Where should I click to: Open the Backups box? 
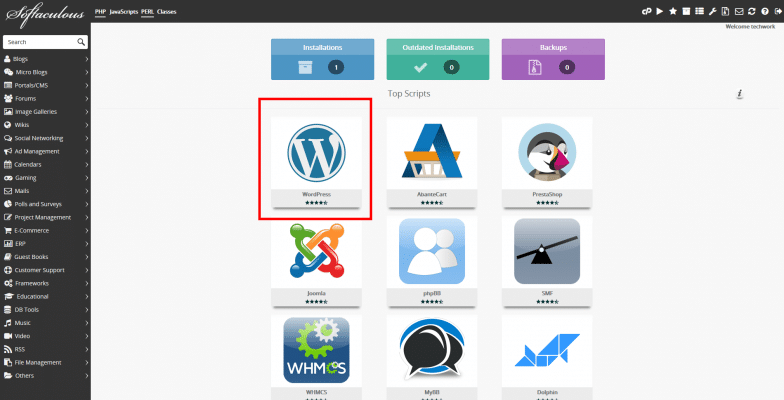pyautogui.click(x=553, y=59)
